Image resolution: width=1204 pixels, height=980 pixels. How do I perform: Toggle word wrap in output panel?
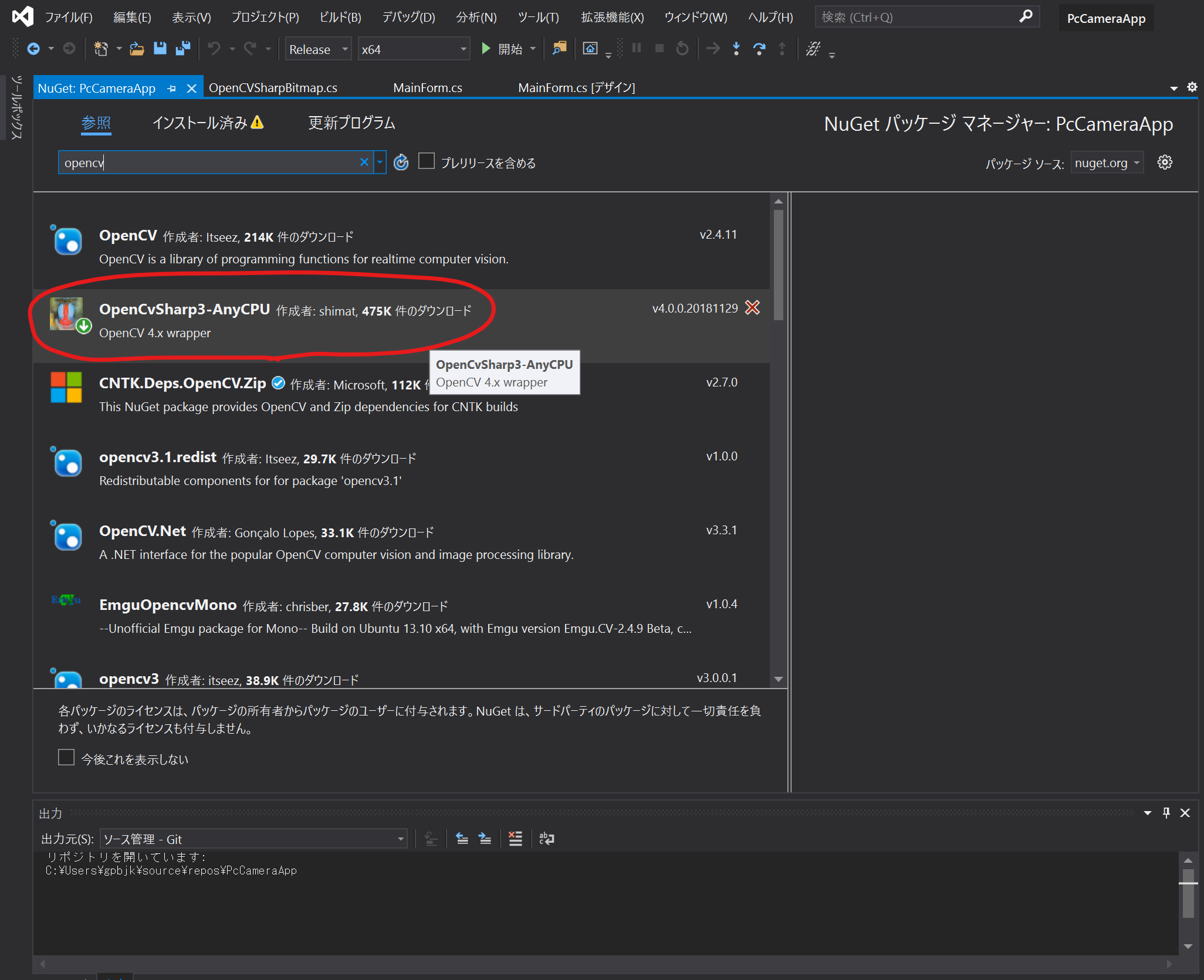(x=546, y=839)
